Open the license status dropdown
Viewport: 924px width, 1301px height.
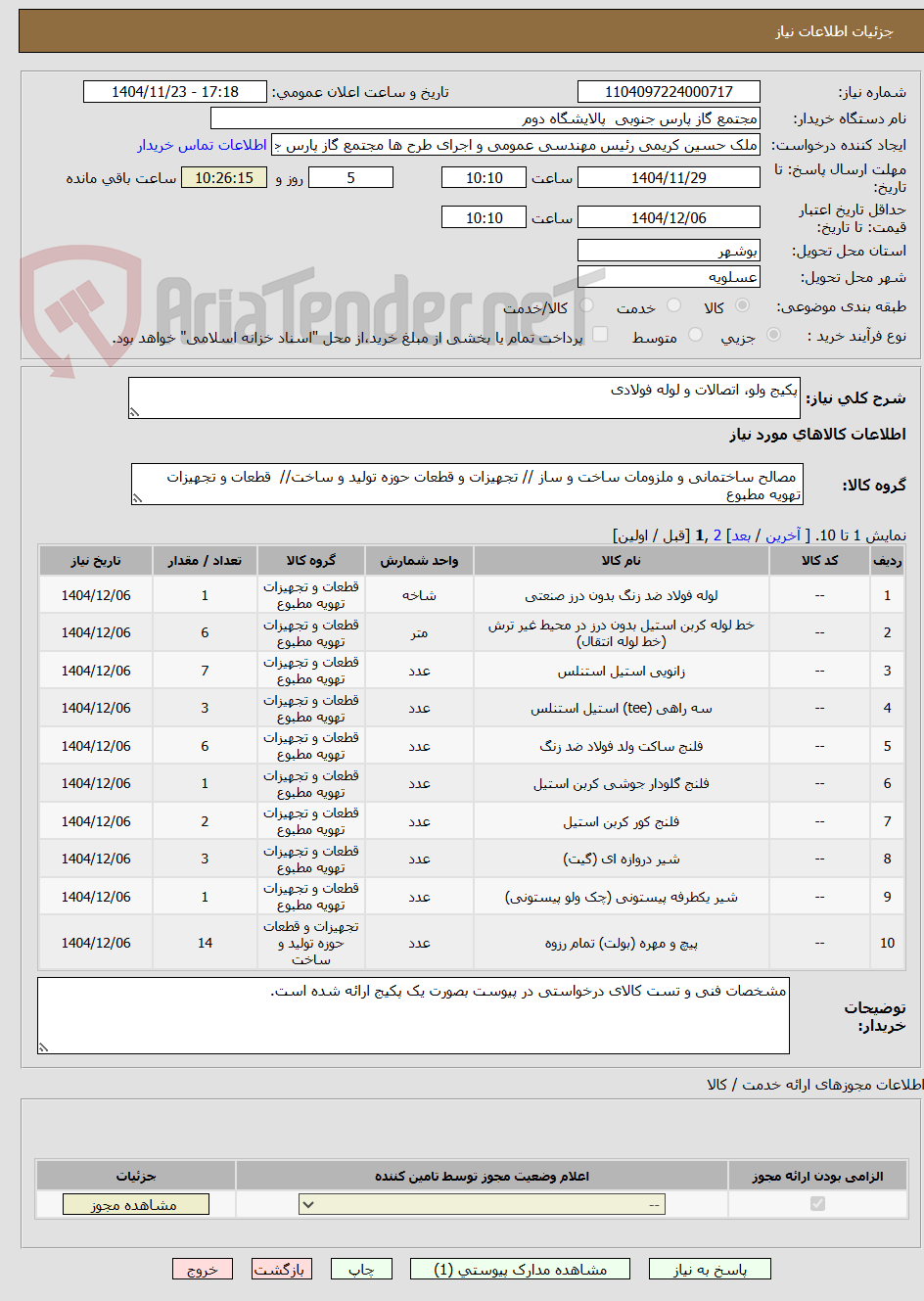point(482,1204)
